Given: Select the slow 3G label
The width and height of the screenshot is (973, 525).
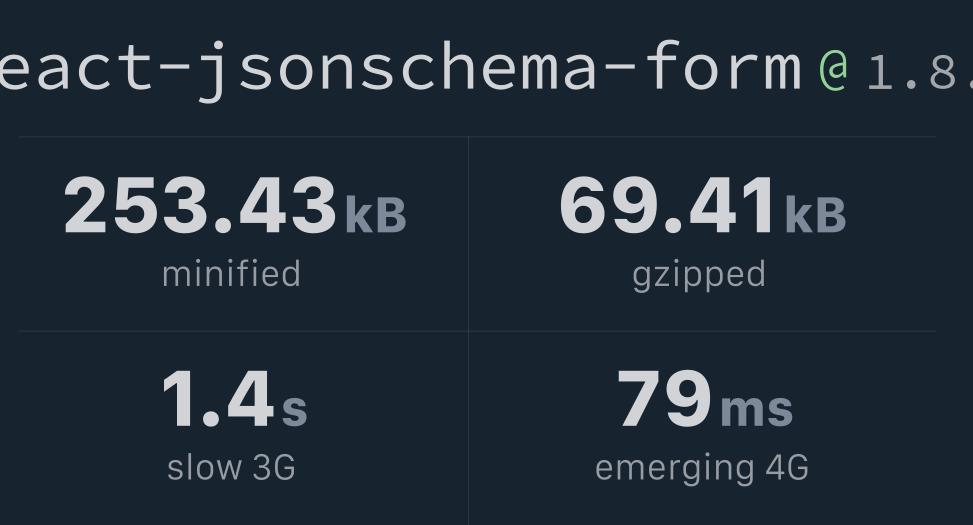Looking at the screenshot, I should point(231,467).
